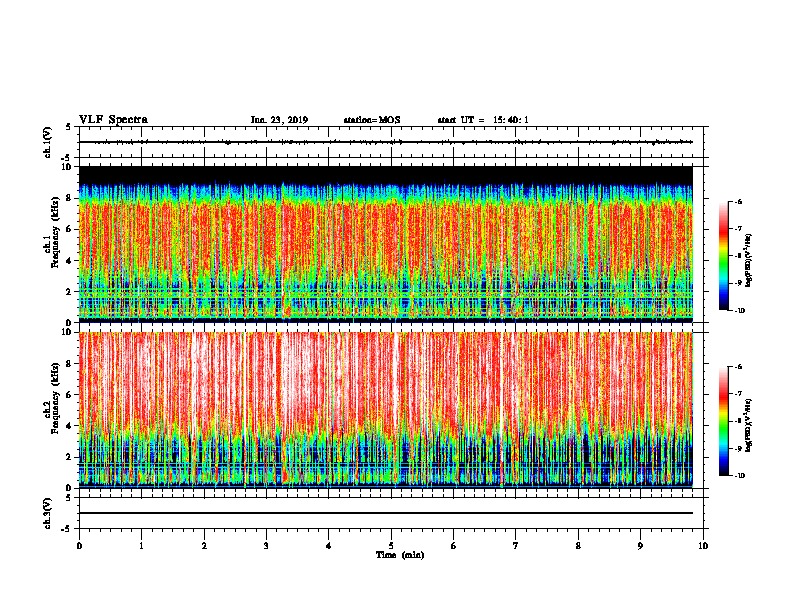Click the "ch.3(V)" waveform axis label
Screen dimensions: 792x612
click(x=47, y=513)
